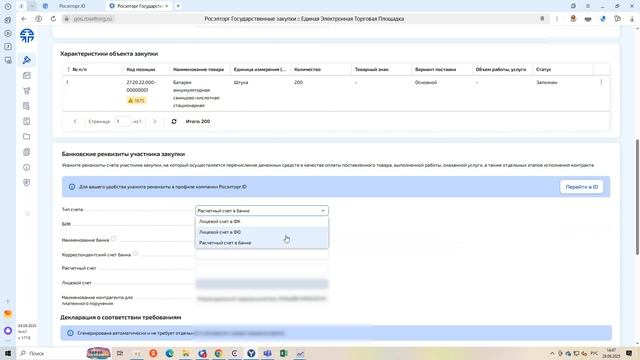Image resolution: width=640 pixels, height=360 pixels.
Task: Sort by the Код позиции column header
Action: (x=141, y=69)
